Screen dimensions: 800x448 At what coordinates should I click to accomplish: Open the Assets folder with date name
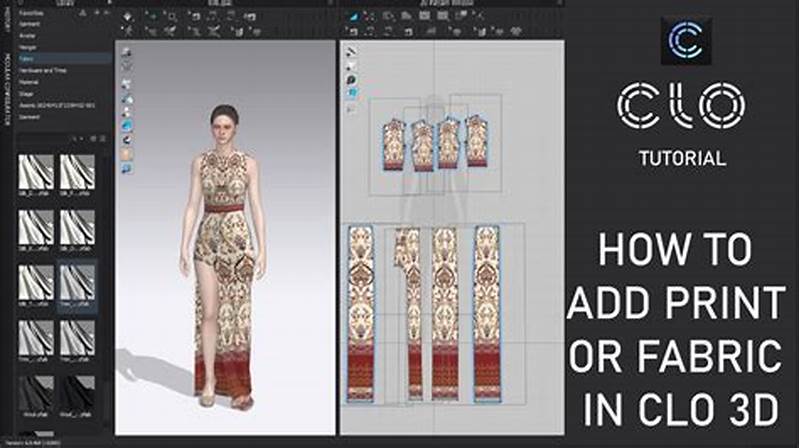coord(57,105)
